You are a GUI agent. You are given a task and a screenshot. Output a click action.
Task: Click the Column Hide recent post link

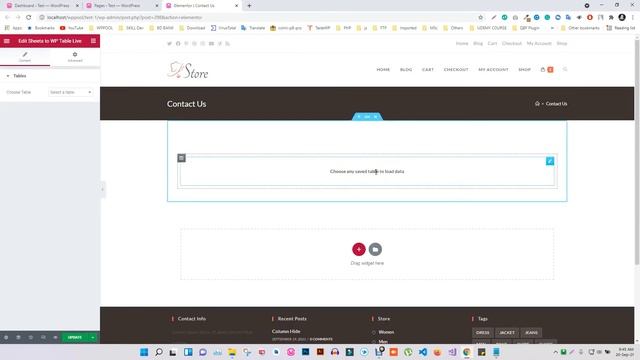coord(286,331)
